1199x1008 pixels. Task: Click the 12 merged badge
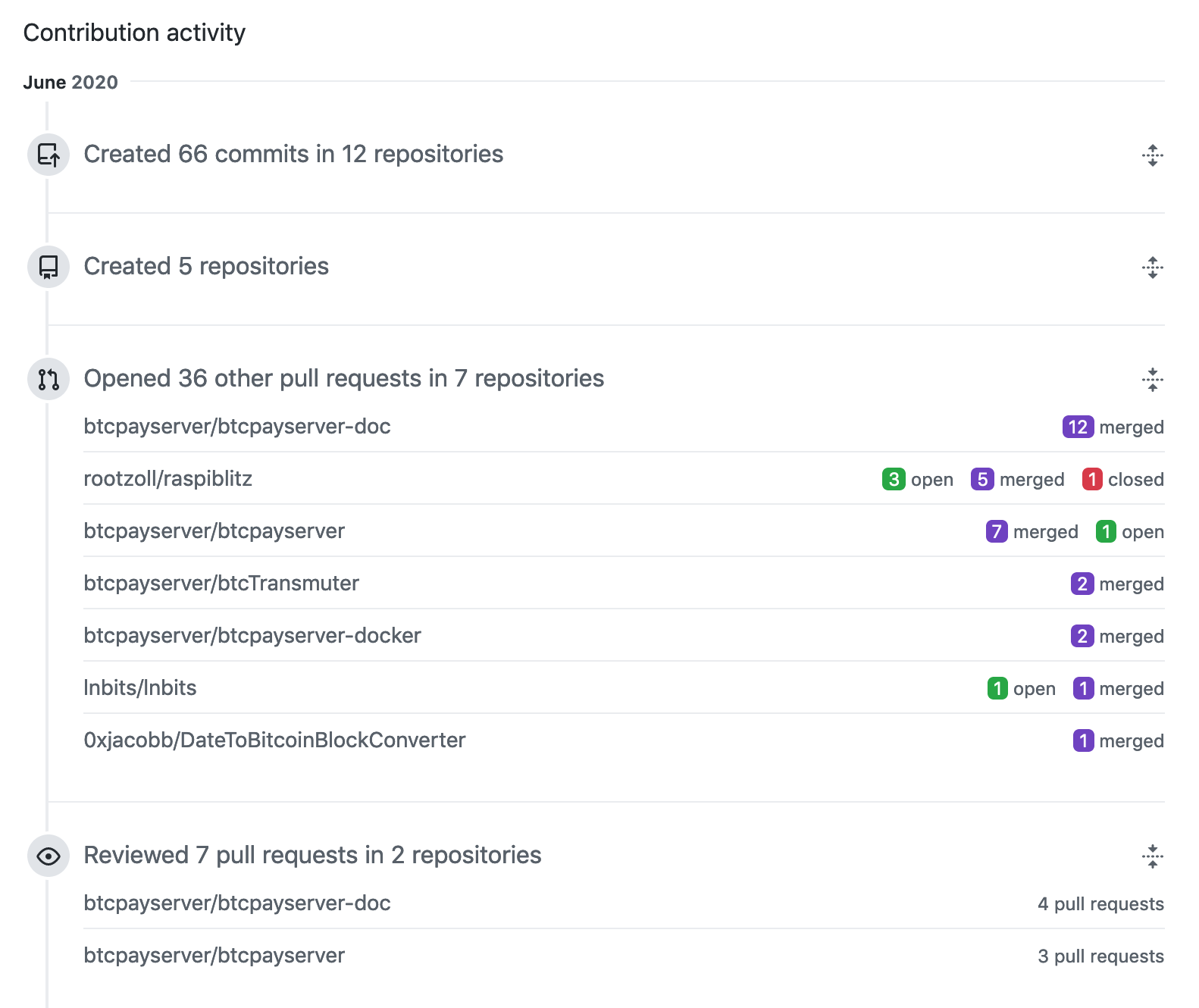tap(1113, 427)
